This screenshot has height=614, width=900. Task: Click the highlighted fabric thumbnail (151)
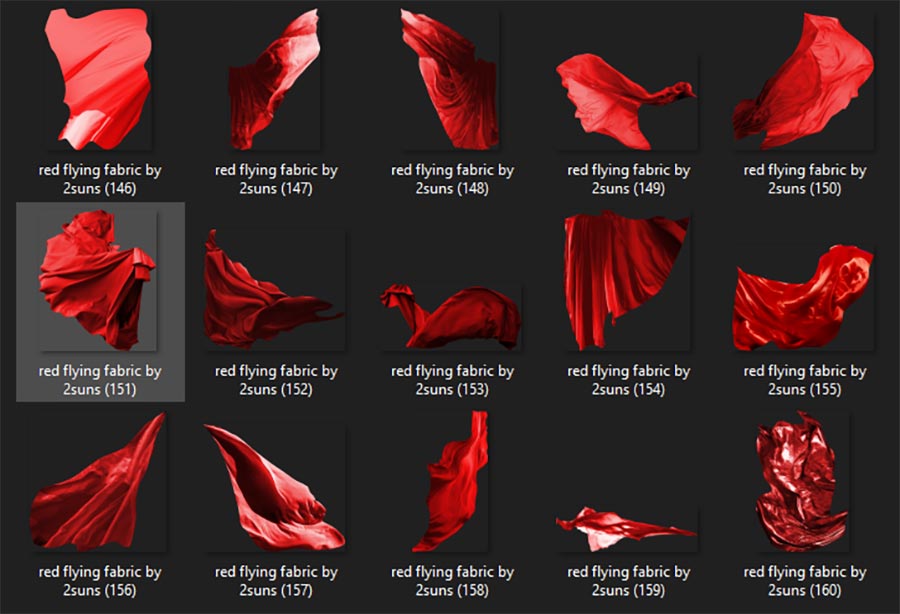coord(98,280)
